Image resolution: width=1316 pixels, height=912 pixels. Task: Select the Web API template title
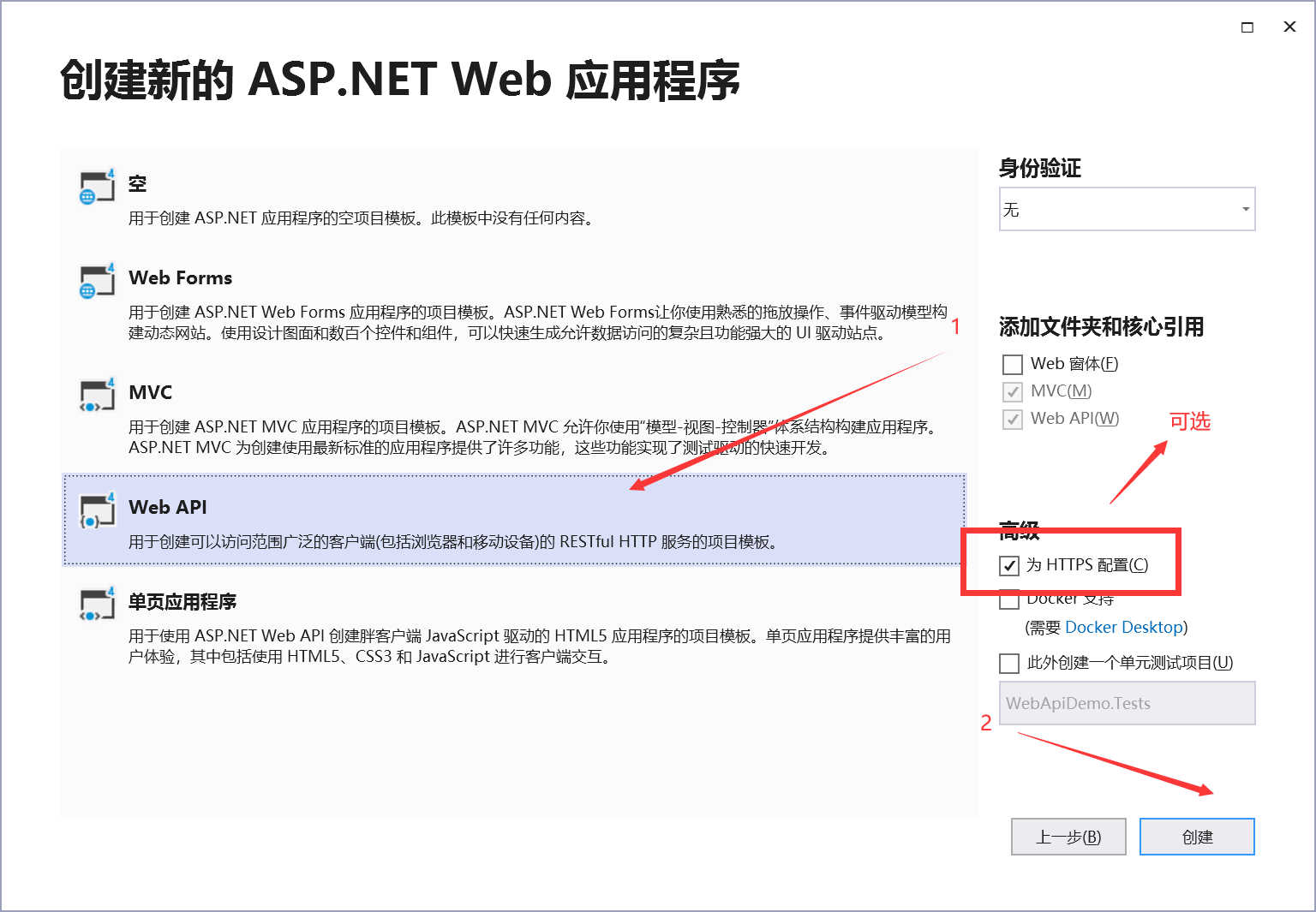(x=168, y=507)
